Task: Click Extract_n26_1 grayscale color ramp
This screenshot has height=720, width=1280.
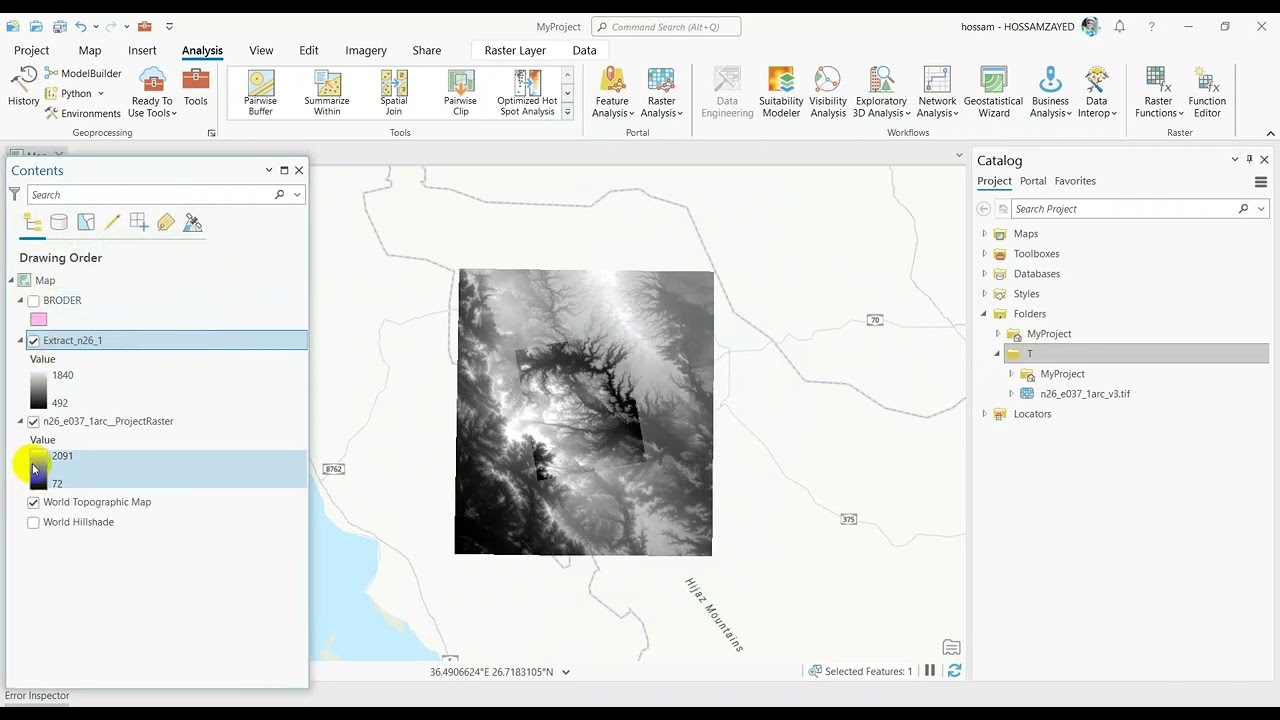Action: tap(38, 390)
